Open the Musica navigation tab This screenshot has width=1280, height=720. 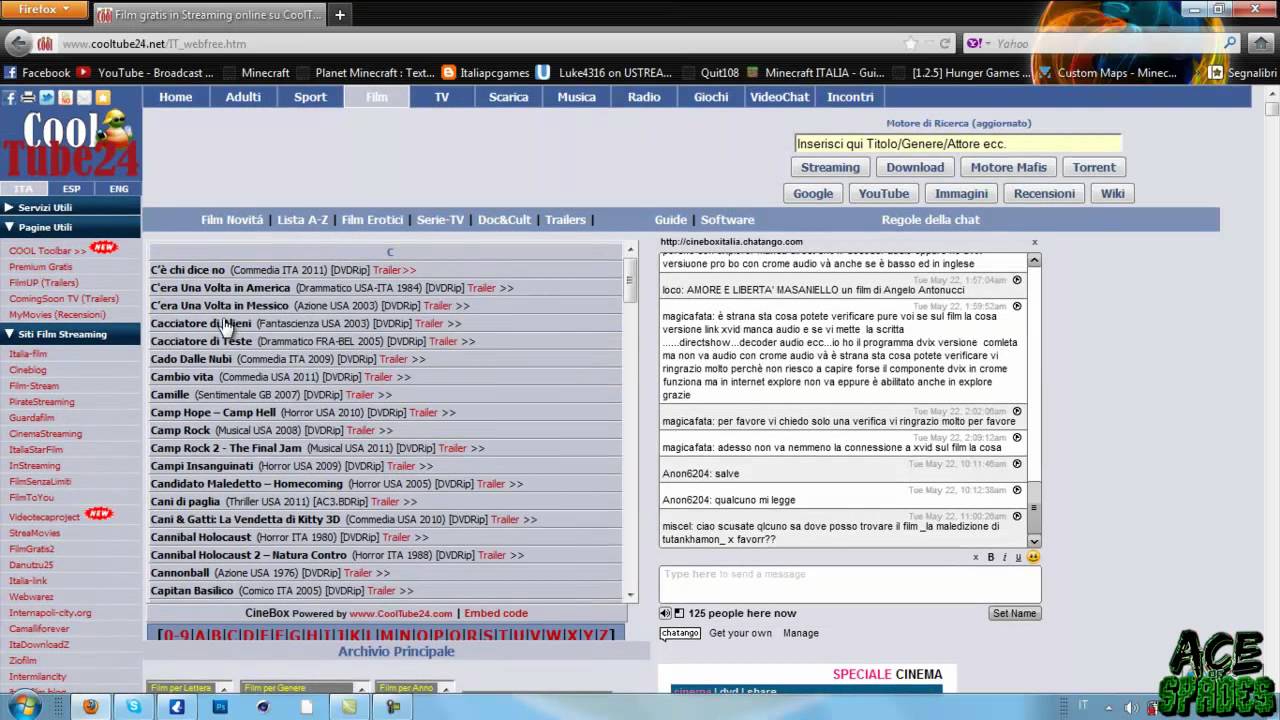pos(576,97)
